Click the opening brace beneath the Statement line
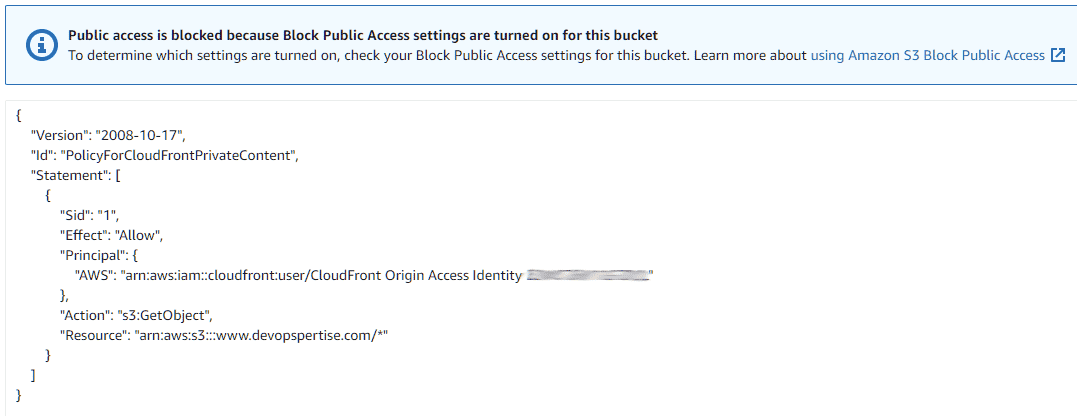 coord(48,195)
